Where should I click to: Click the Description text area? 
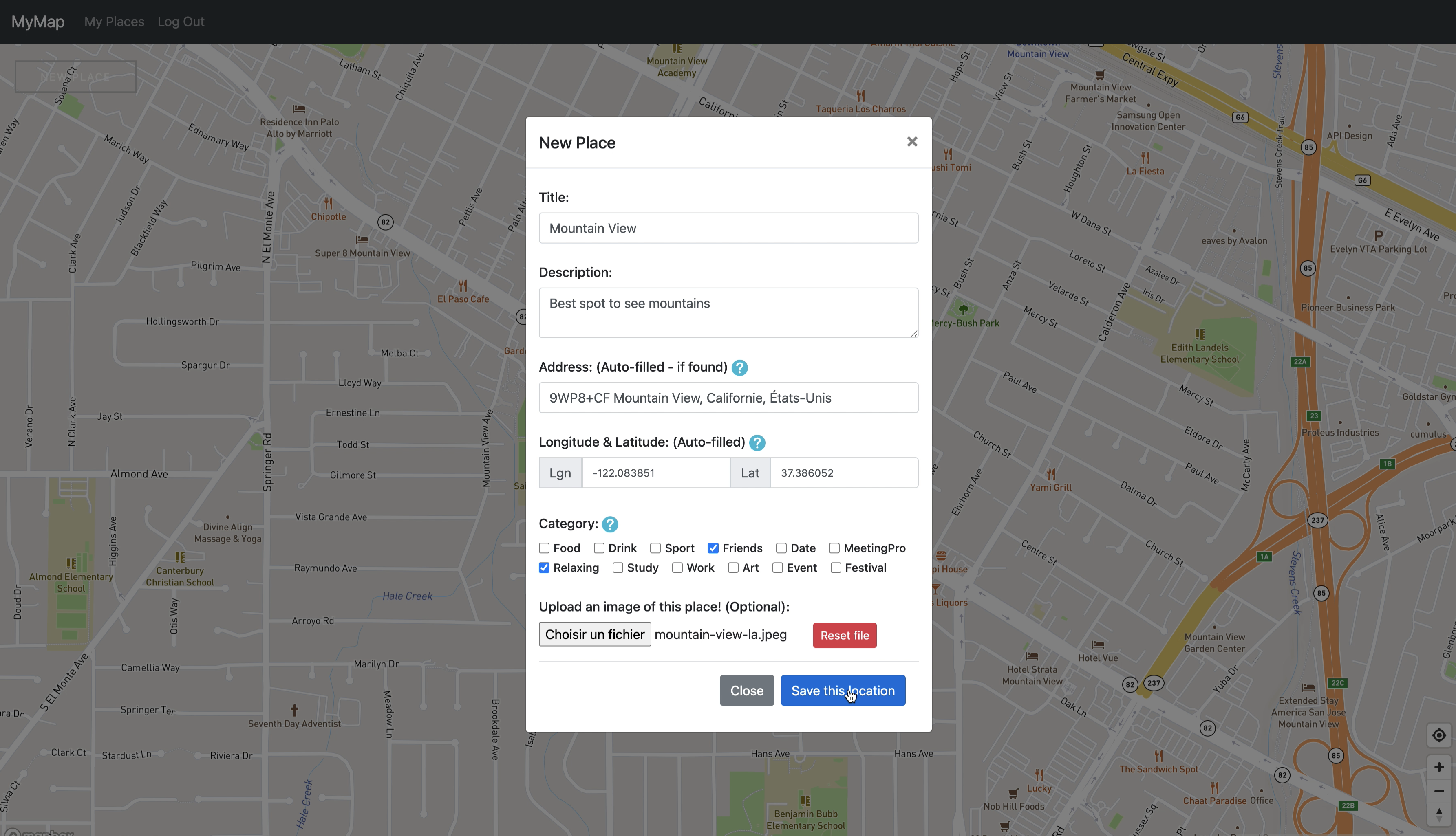pyautogui.click(x=728, y=313)
